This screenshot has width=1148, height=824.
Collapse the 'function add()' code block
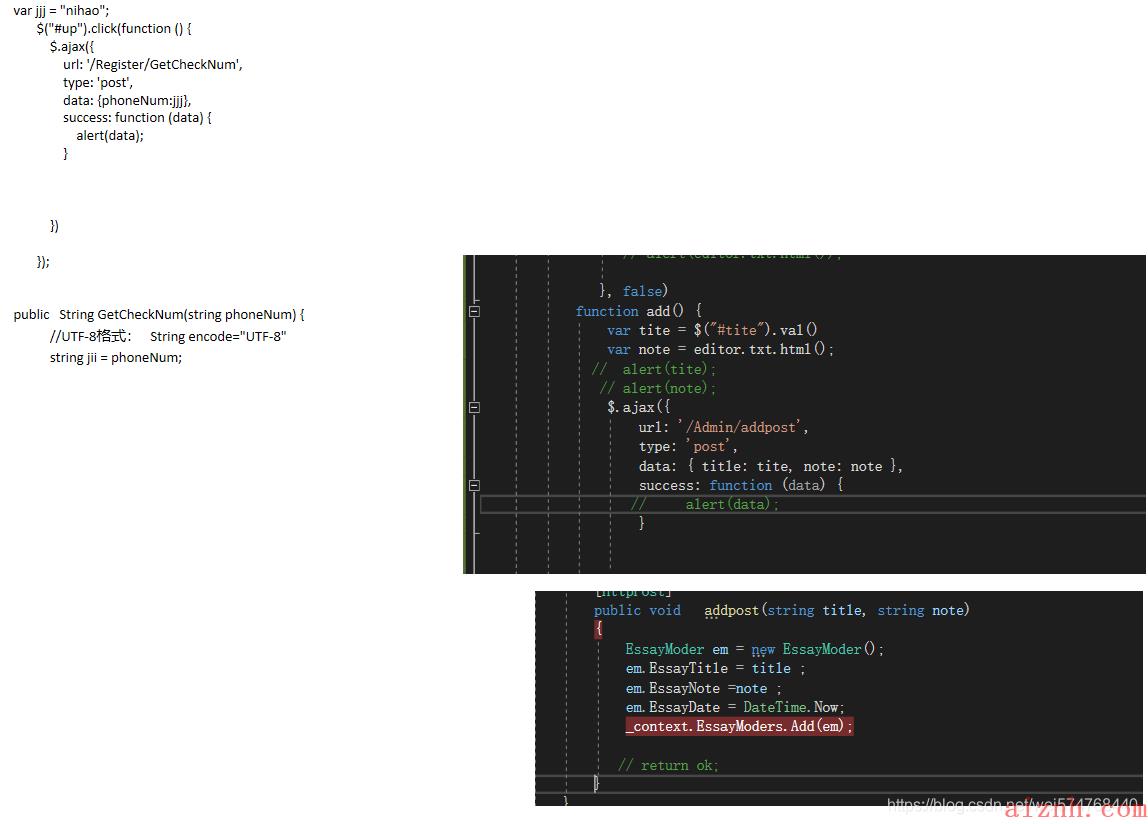(x=474, y=311)
